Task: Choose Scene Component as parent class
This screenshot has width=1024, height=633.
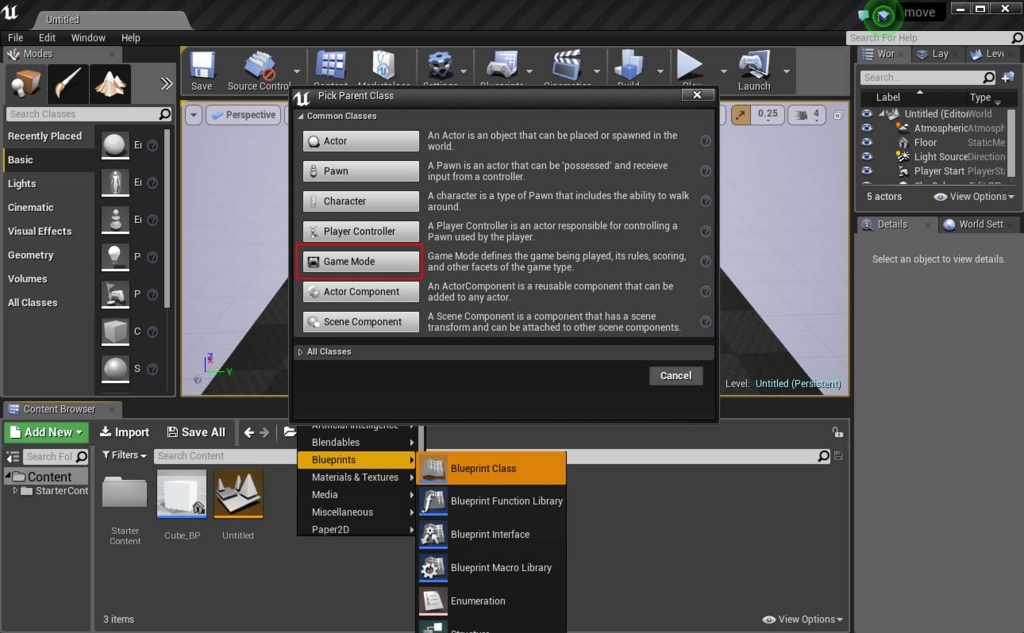Action: [360, 321]
